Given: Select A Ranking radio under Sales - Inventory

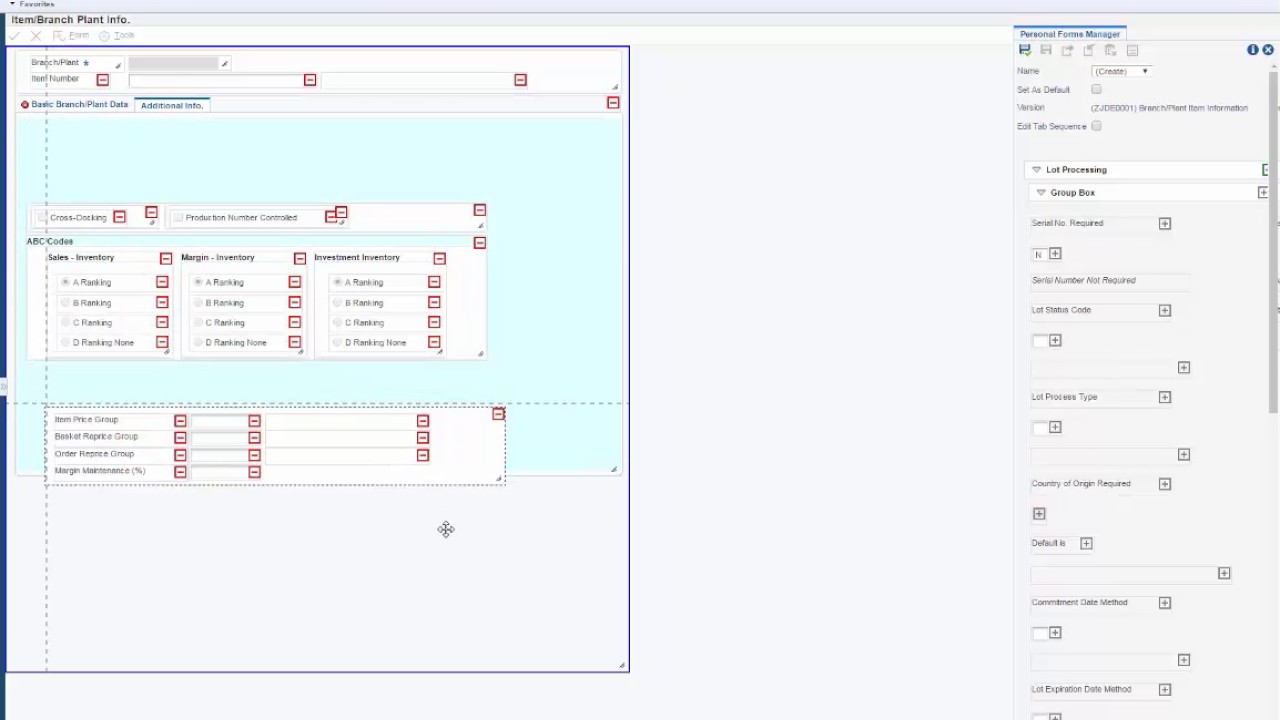Looking at the screenshot, I should click(x=66, y=282).
